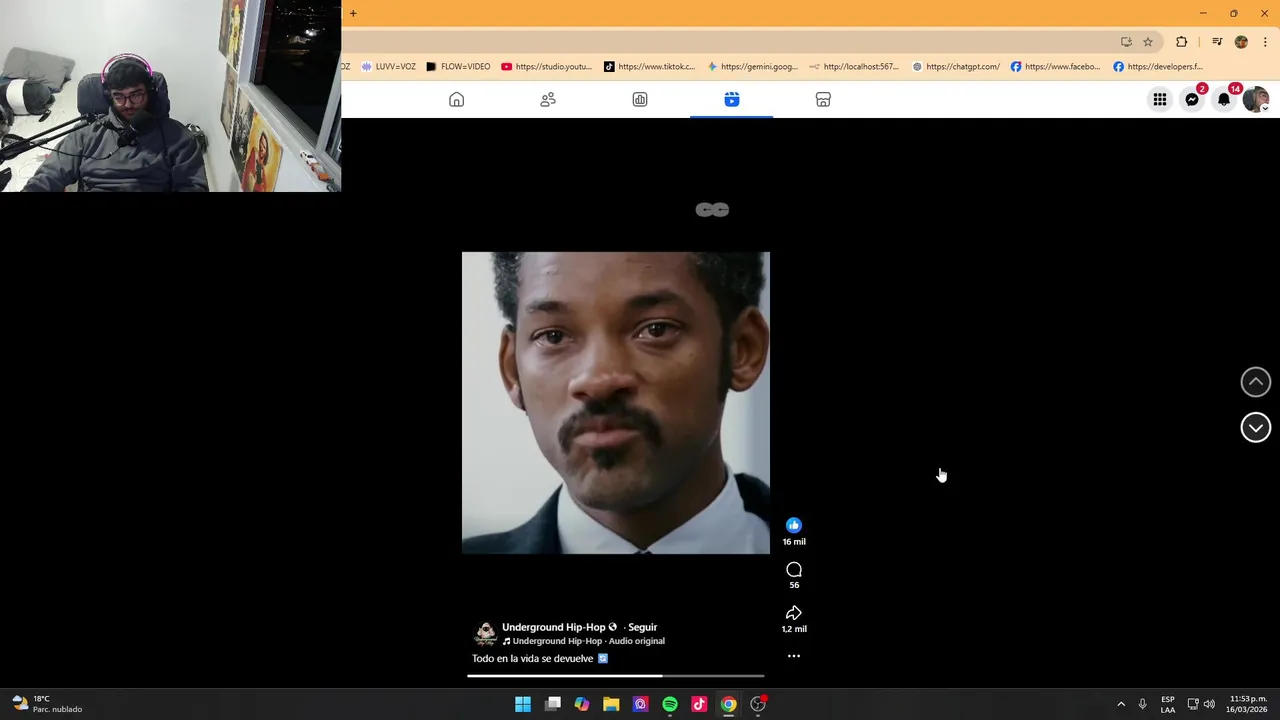This screenshot has width=1280, height=720.
Task: Open a new browser tab
Action: (x=353, y=13)
